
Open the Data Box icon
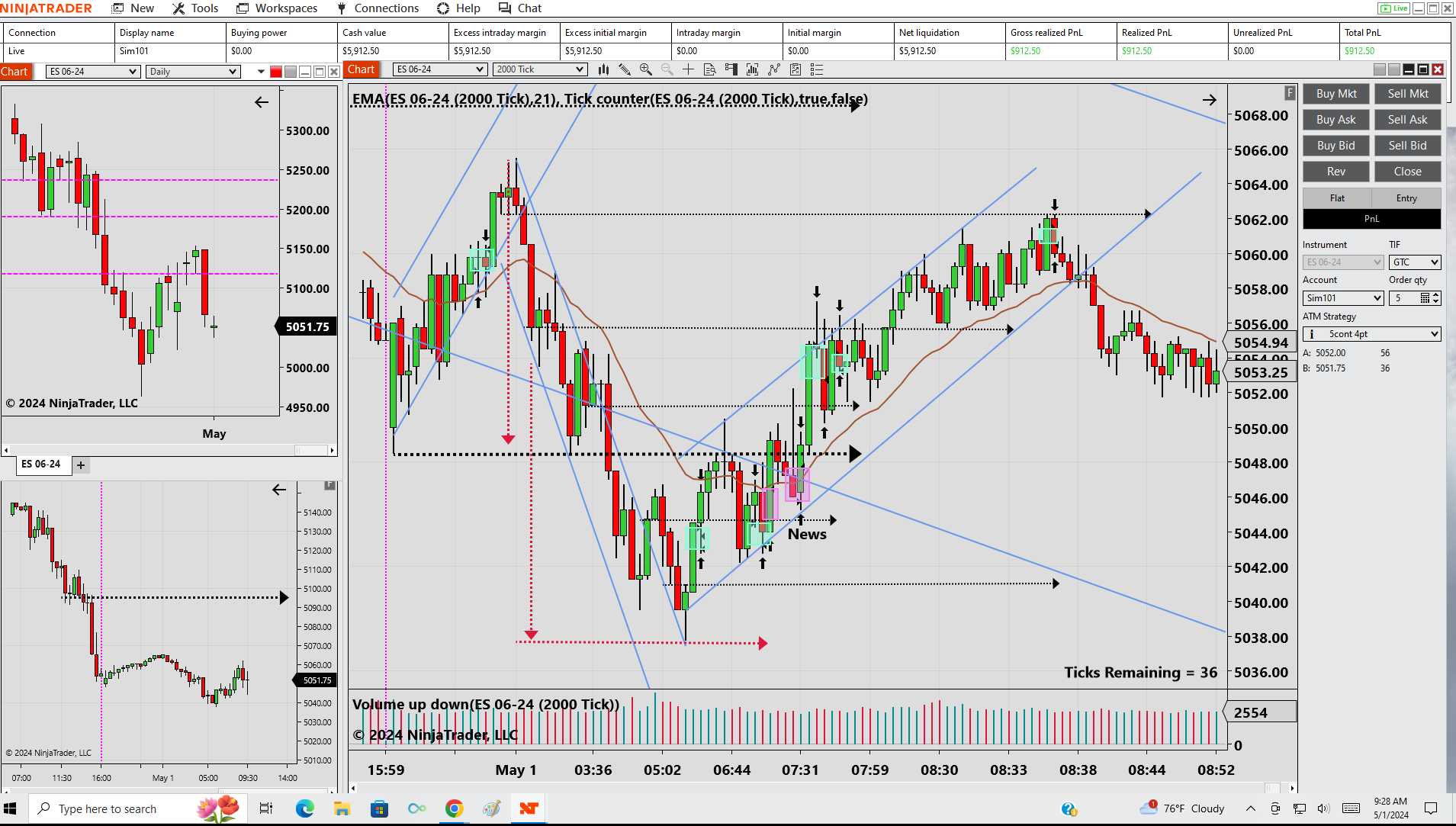point(710,69)
